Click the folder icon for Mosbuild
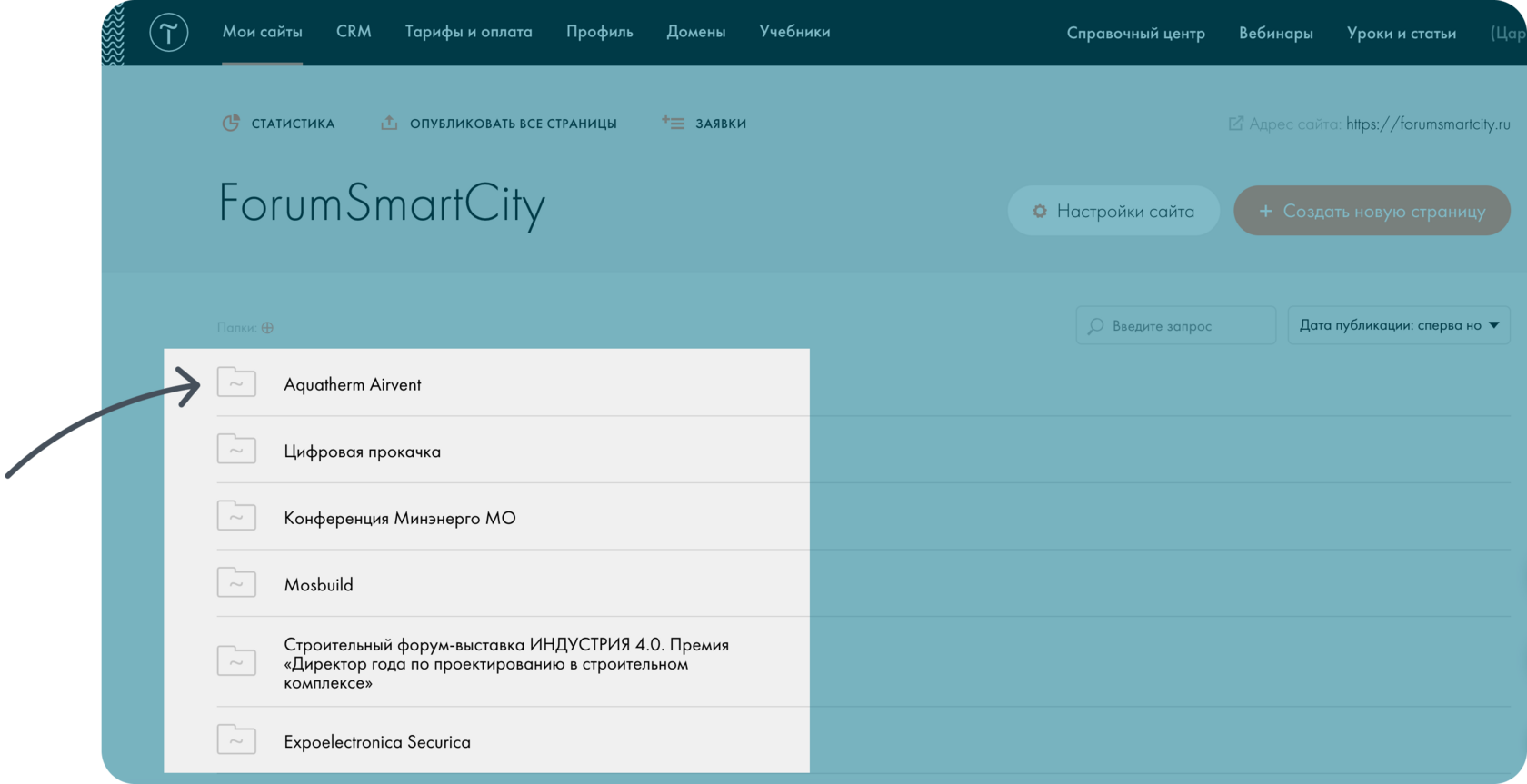This screenshot has width=1527, height=784. click(236, 582)
